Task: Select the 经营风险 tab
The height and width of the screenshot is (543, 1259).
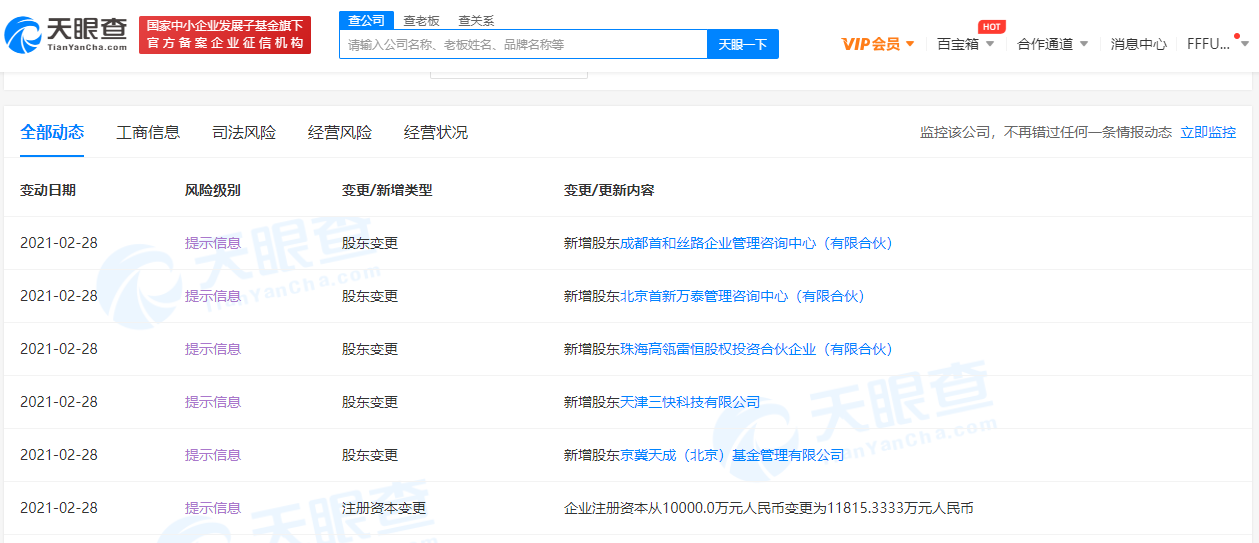Action: click(x=340, y=132)
